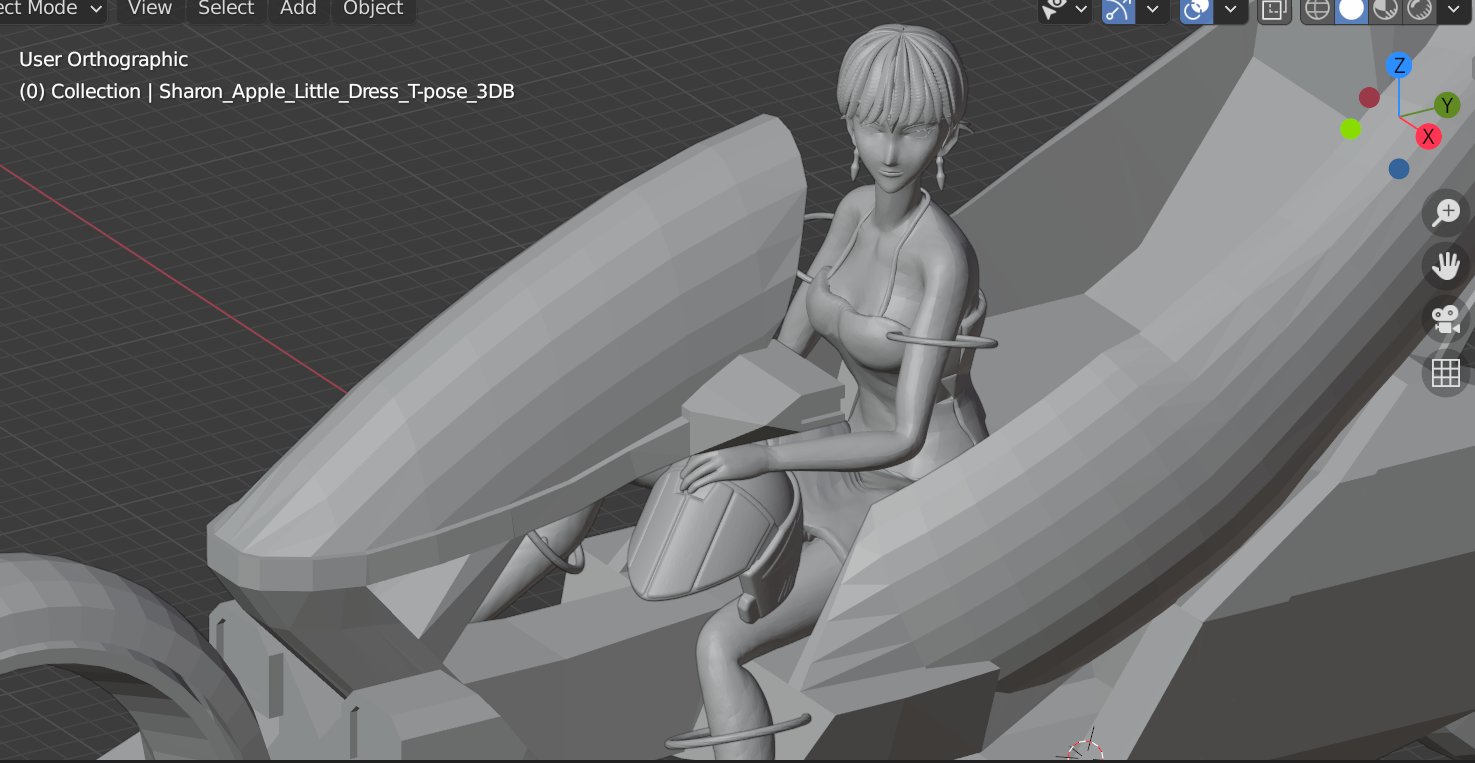Click the lime negative Y gizmo ball
Image resolution: width=1475 pixels, height=763 pixels.
point(1351,129)
